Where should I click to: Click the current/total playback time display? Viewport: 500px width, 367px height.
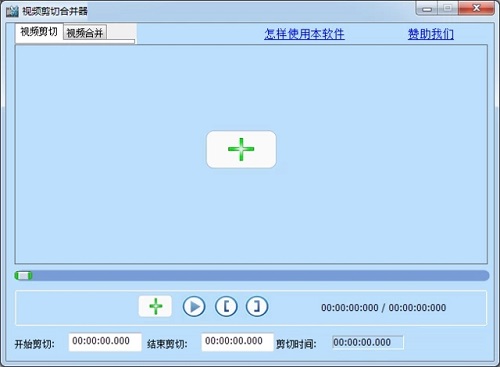pos(383,308)
